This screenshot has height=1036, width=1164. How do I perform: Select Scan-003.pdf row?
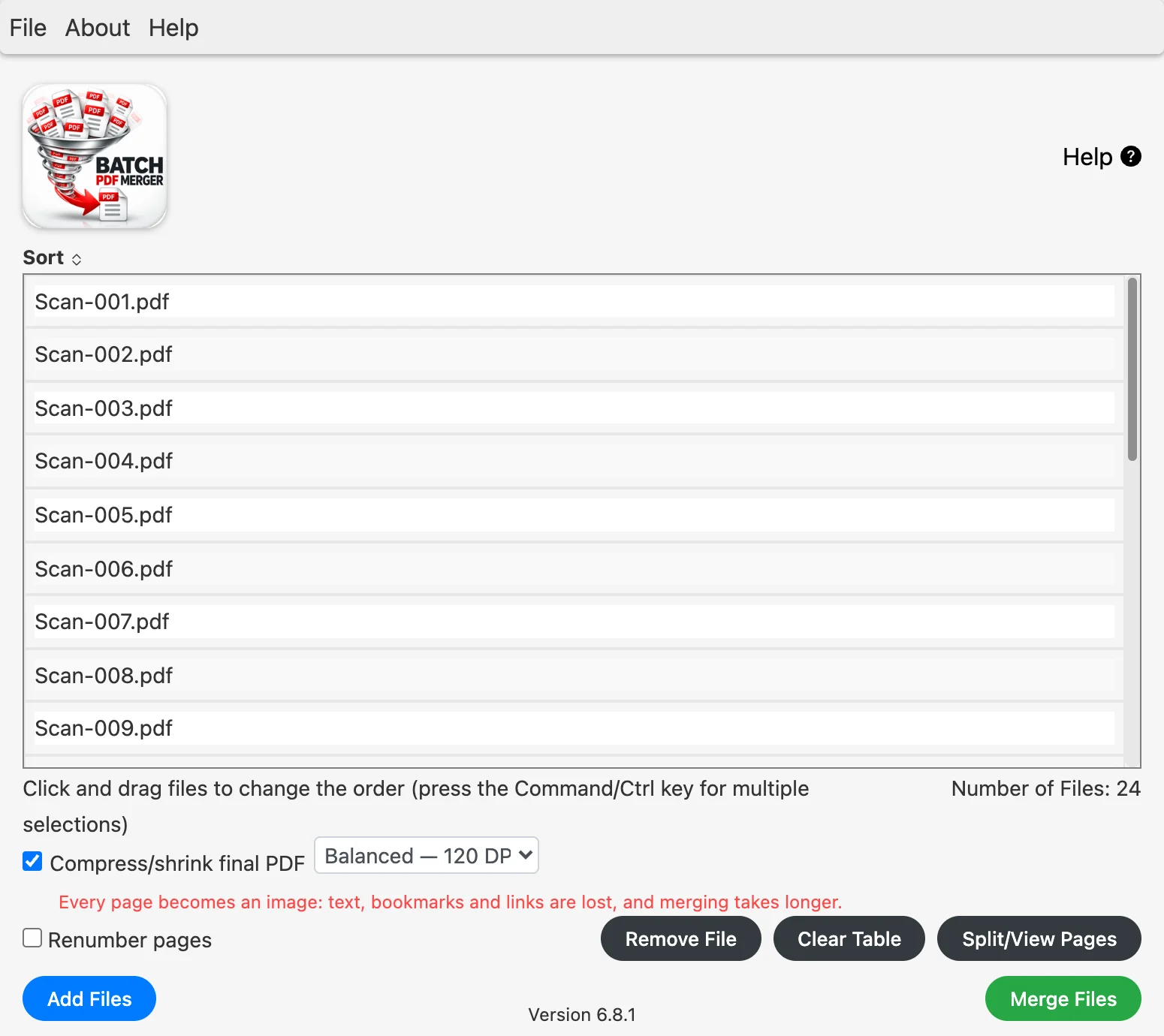click(x=574, y=408)
